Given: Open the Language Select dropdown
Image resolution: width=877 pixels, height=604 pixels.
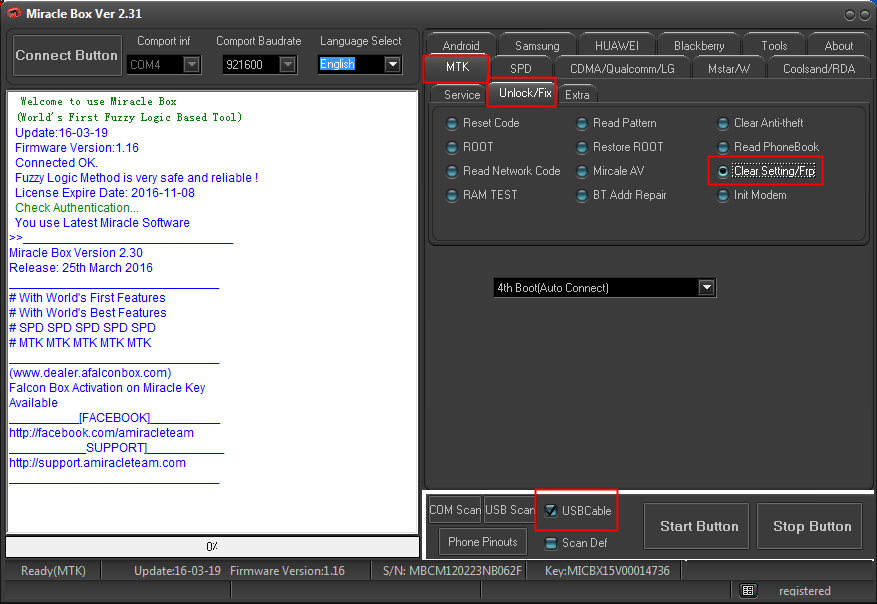Looking at the screenshot, I should click(393, 64).
